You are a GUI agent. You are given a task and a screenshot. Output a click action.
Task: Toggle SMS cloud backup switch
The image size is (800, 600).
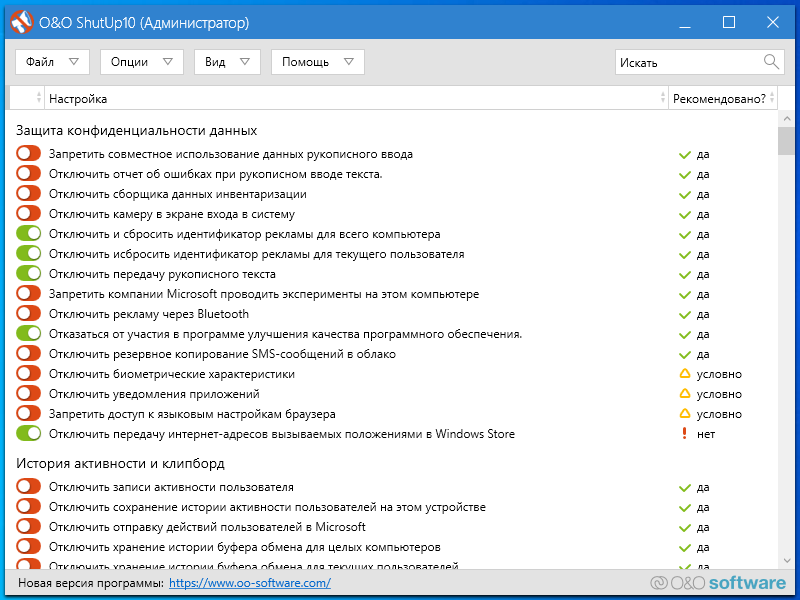[x=29, y=354]
